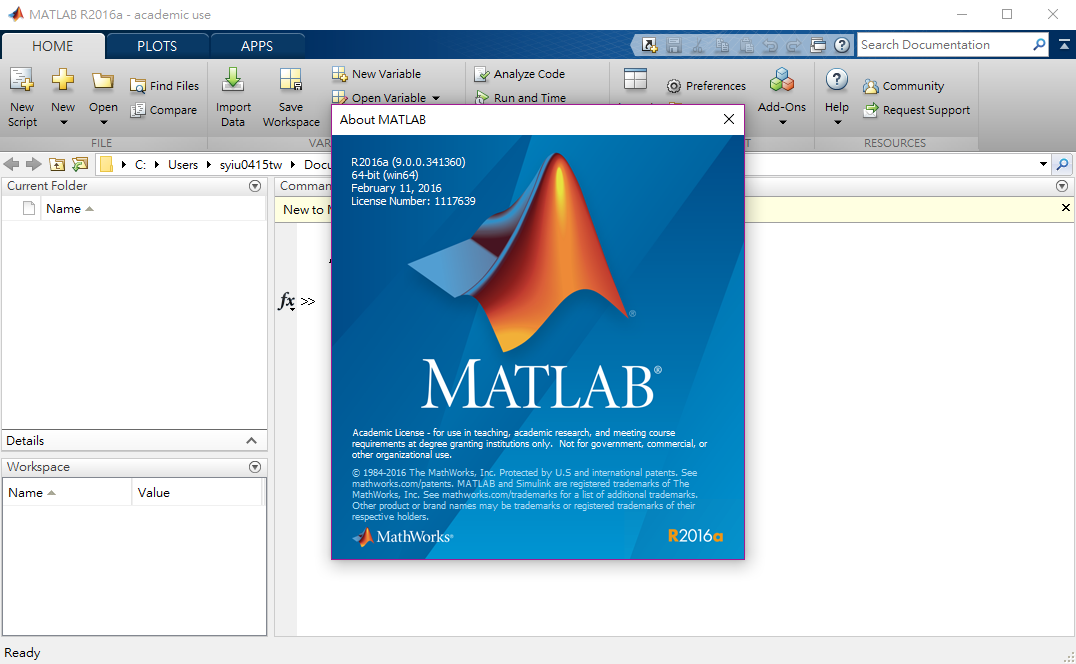Switch to the HOME tab

[53, 46]
